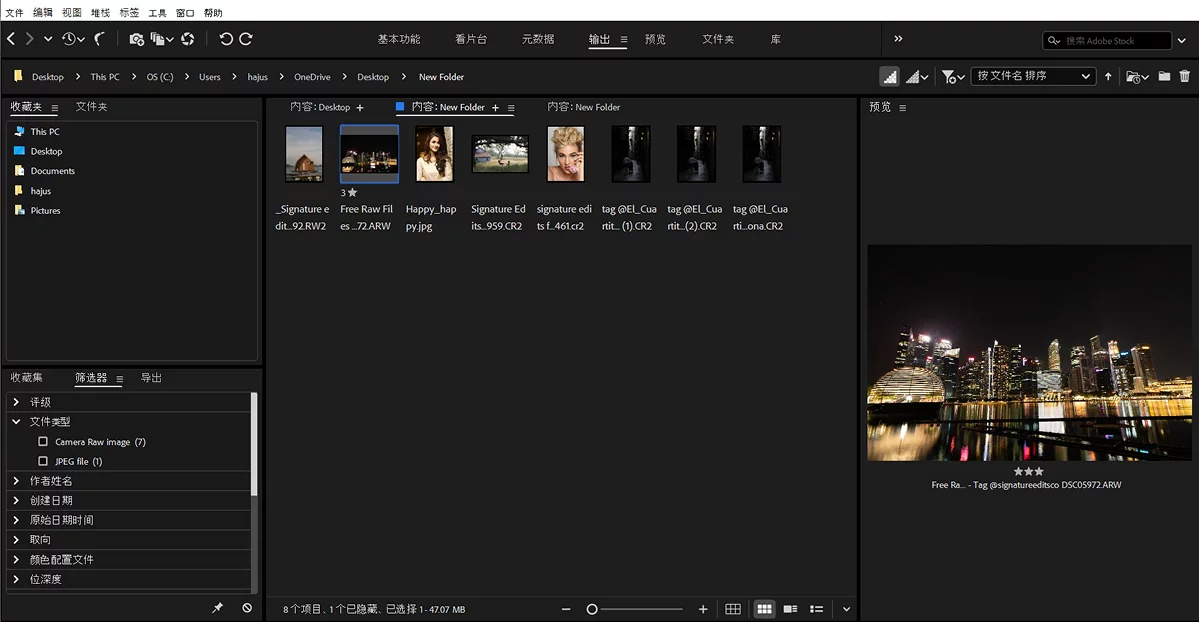
Task: Switch to the 库 workspace
Action: click(x=775, y=39)
